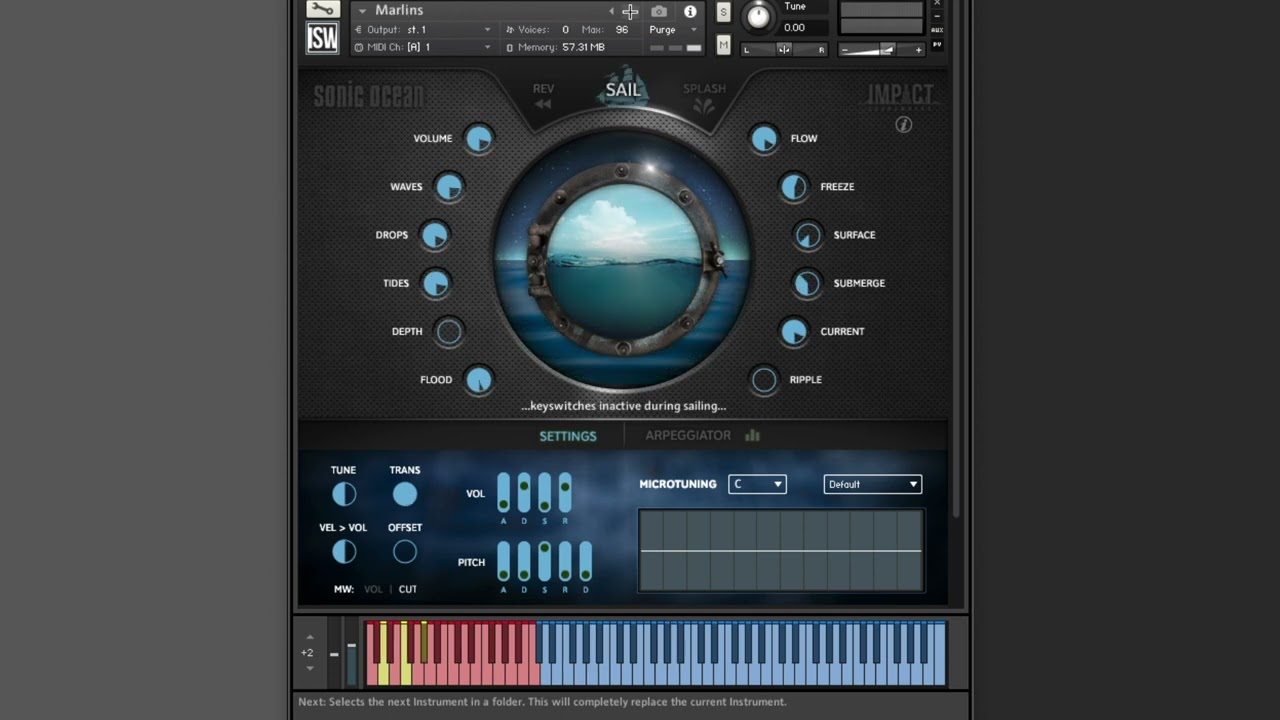Open the arpeggiator bars icon
Screen dimensions: 1280x720
click(x=752, y=435)
